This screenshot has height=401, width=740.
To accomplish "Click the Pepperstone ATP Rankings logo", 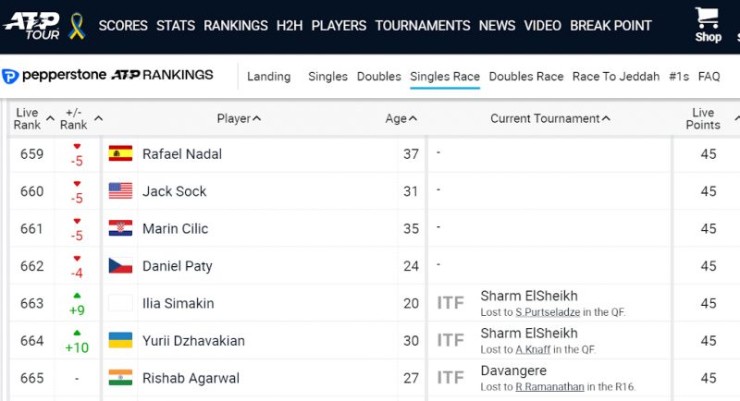I will click(108, 75).
